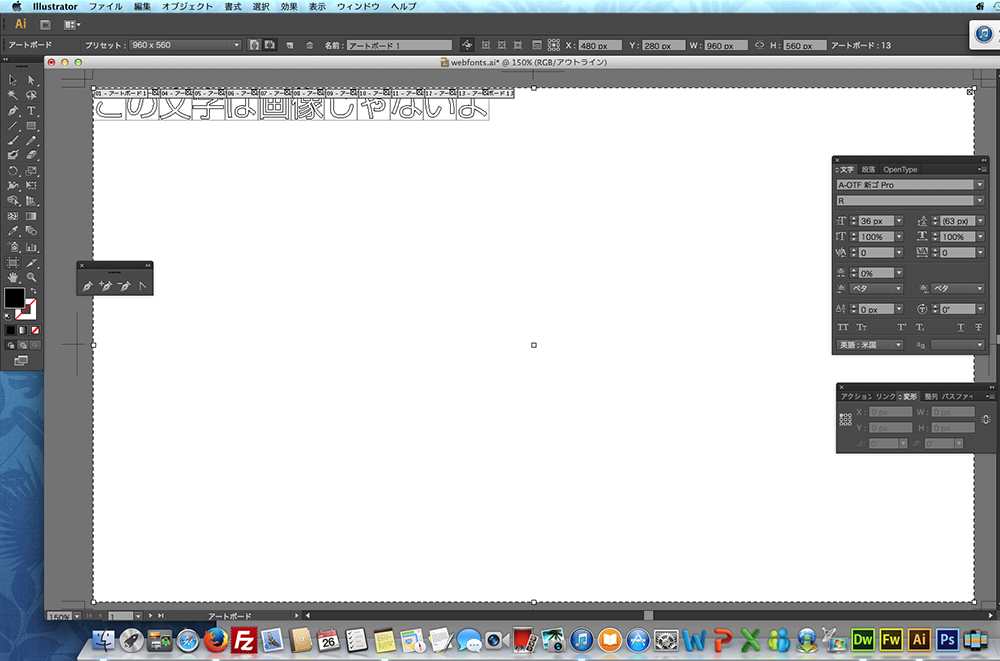Toggle portrait artboard orientation
Viewport: 1000px width, 661px height.
pyautogui.click(x=254, y=45)
